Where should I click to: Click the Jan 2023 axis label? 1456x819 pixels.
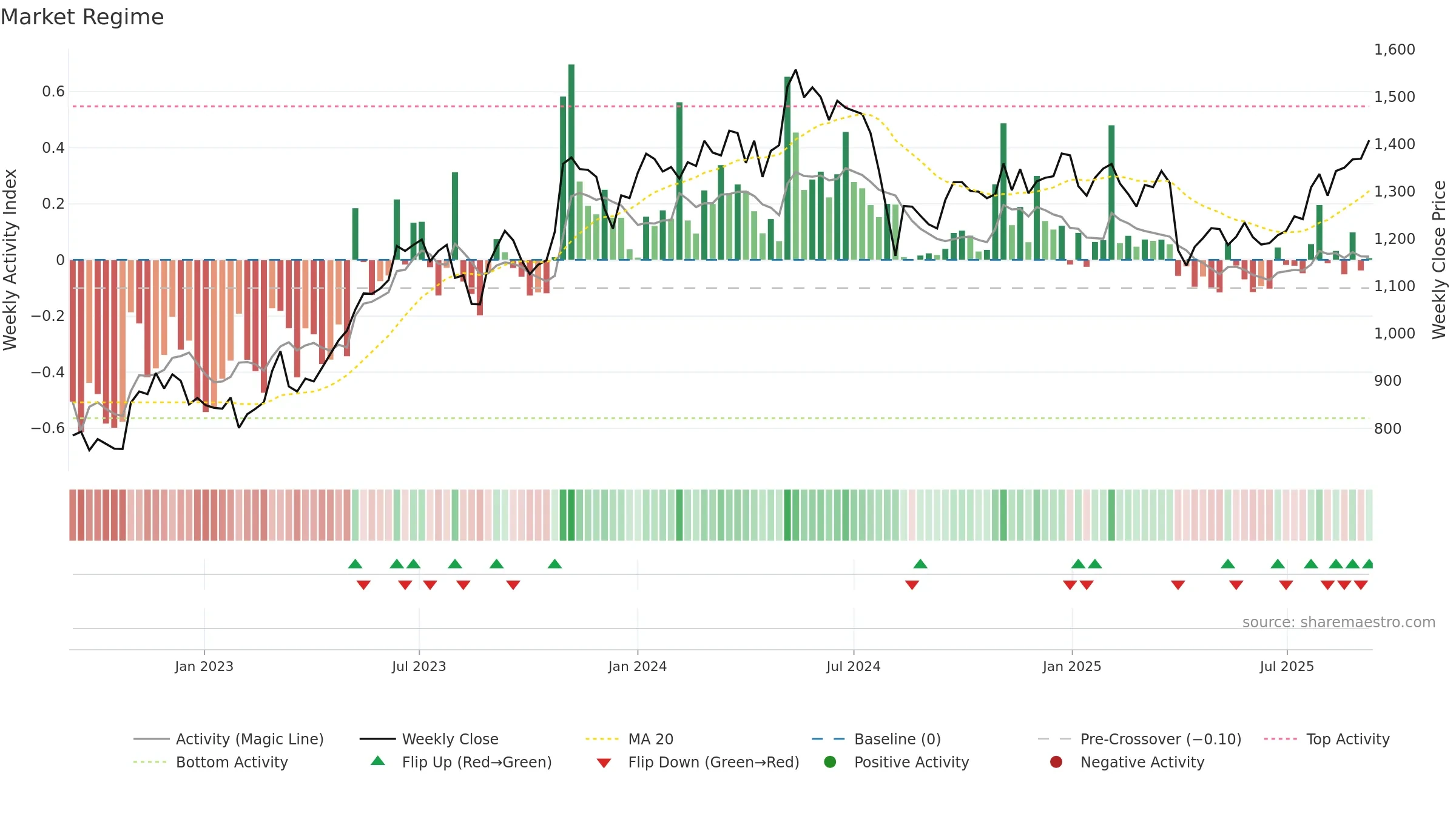[x=204, y=667]
